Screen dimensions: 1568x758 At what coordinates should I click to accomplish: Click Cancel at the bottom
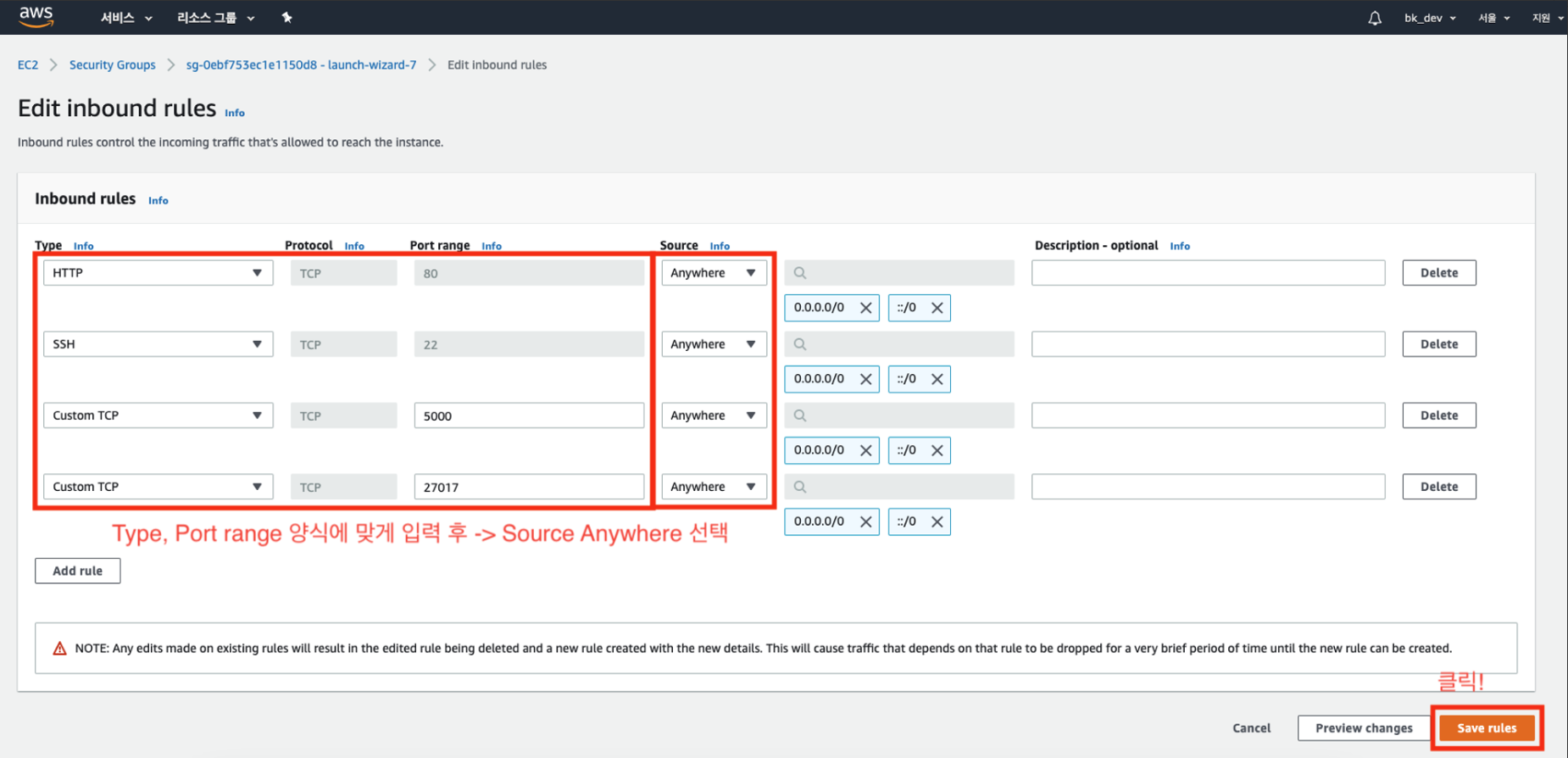(1251, 728)
